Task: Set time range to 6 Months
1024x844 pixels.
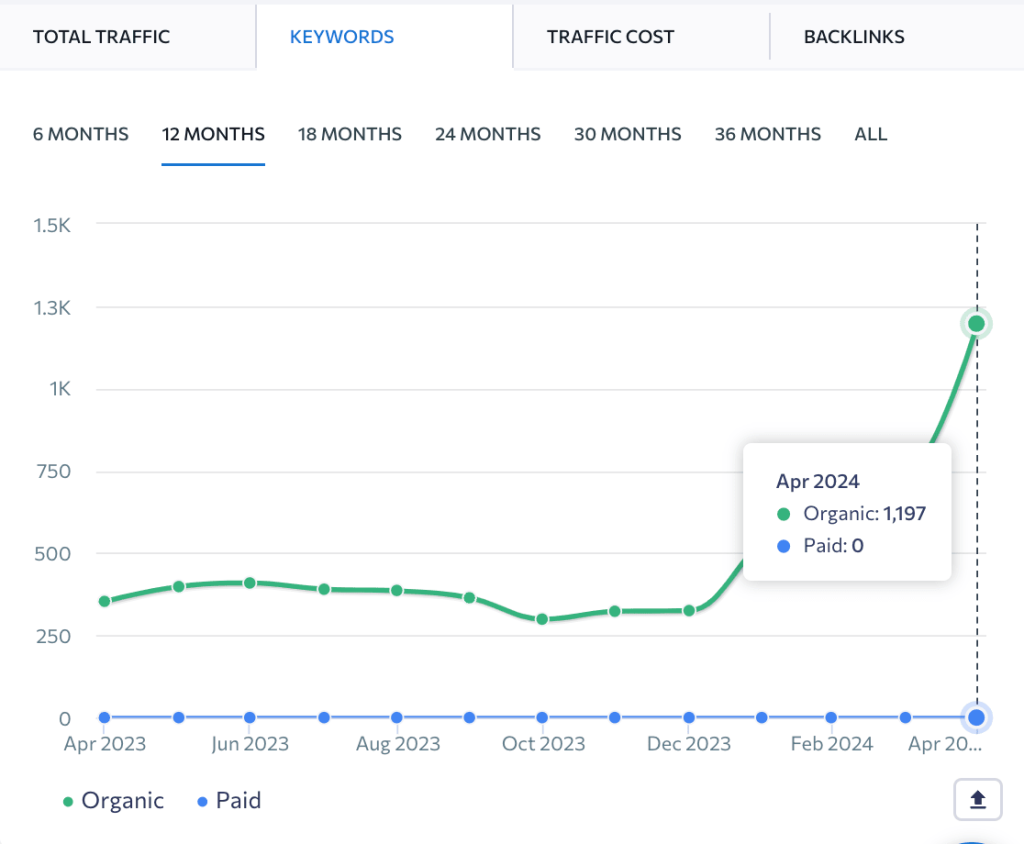Action: point(80,134)
